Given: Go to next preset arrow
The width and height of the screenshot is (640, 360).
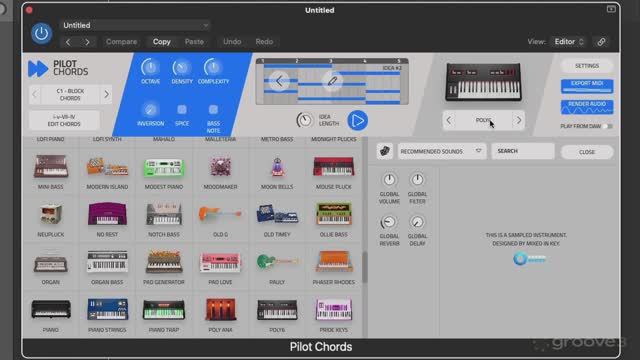Looking at the screenshot, I should [x=87, y=42].
